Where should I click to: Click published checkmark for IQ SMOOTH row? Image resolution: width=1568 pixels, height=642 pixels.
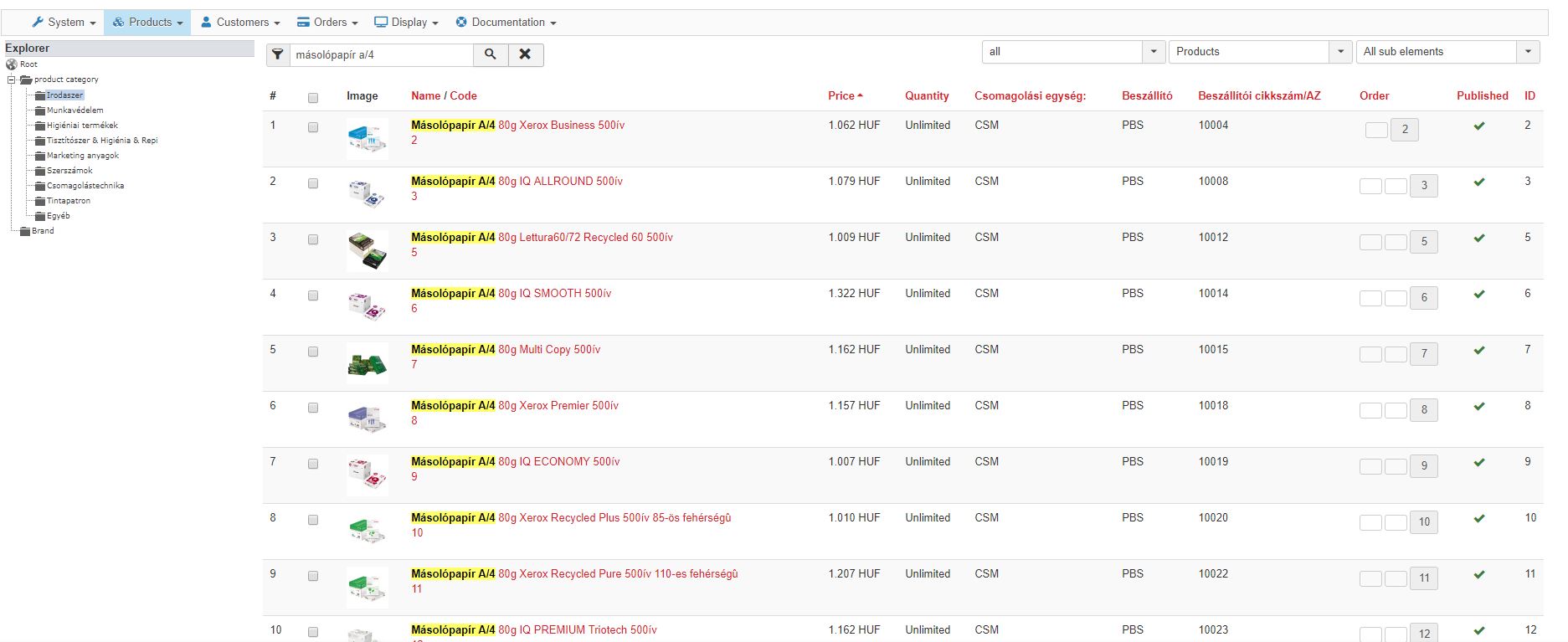pos(1479,295)
